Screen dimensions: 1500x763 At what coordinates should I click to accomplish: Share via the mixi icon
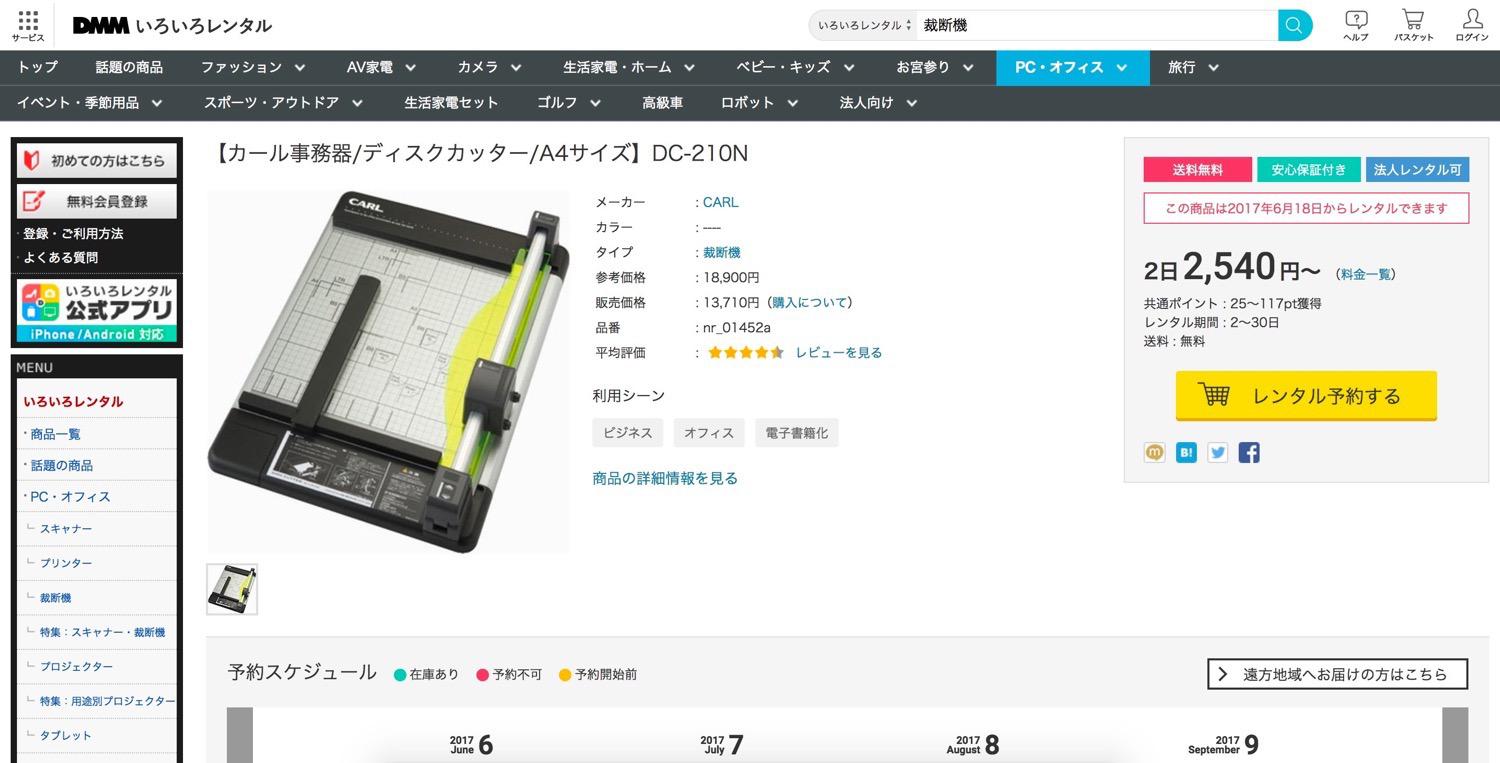1155,452
